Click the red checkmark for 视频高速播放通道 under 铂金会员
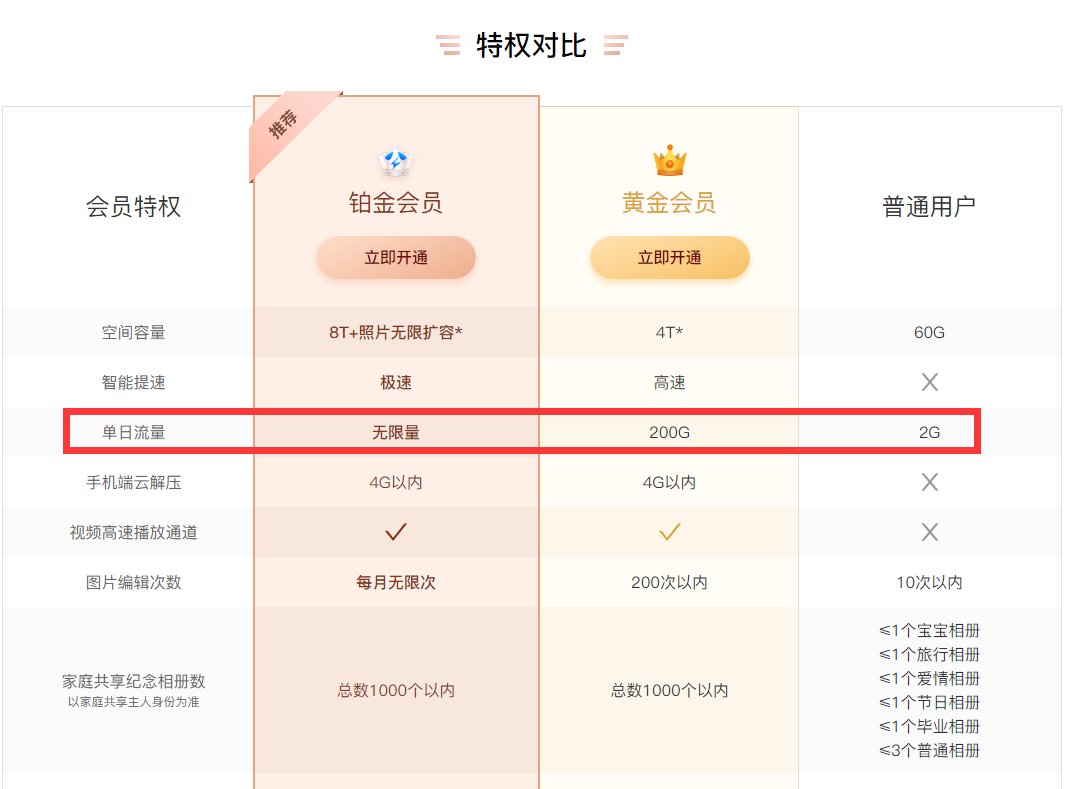Viewport: 1080px width, 789px height. [395, 532]
